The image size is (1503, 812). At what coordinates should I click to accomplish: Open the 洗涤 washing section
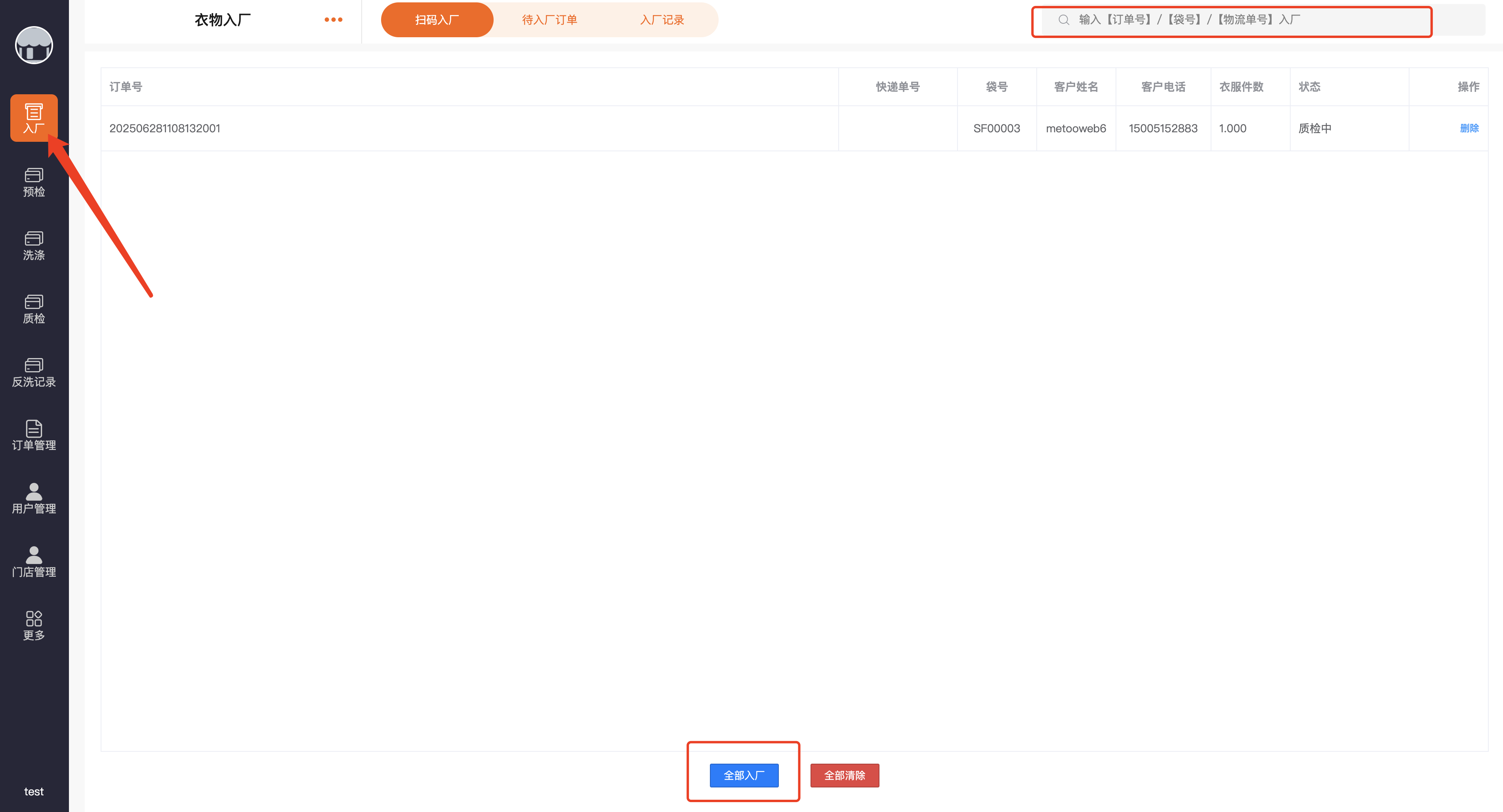tap(34, 246)
